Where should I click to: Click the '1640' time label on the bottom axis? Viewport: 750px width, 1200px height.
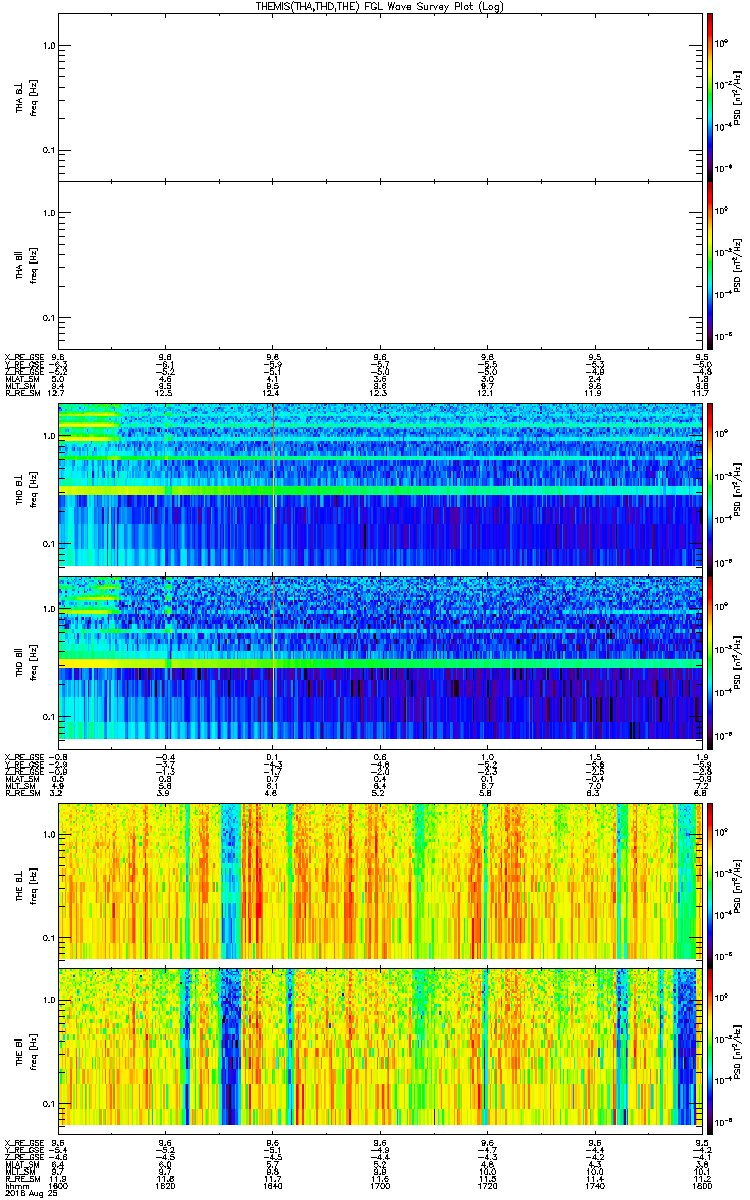273,1185
